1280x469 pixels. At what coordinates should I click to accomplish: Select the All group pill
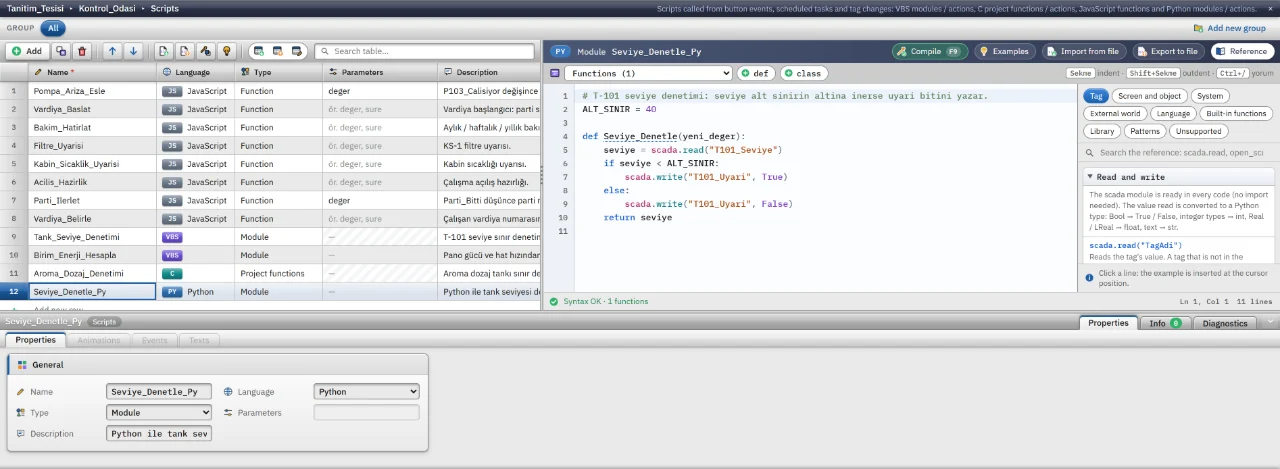point(53,28)
